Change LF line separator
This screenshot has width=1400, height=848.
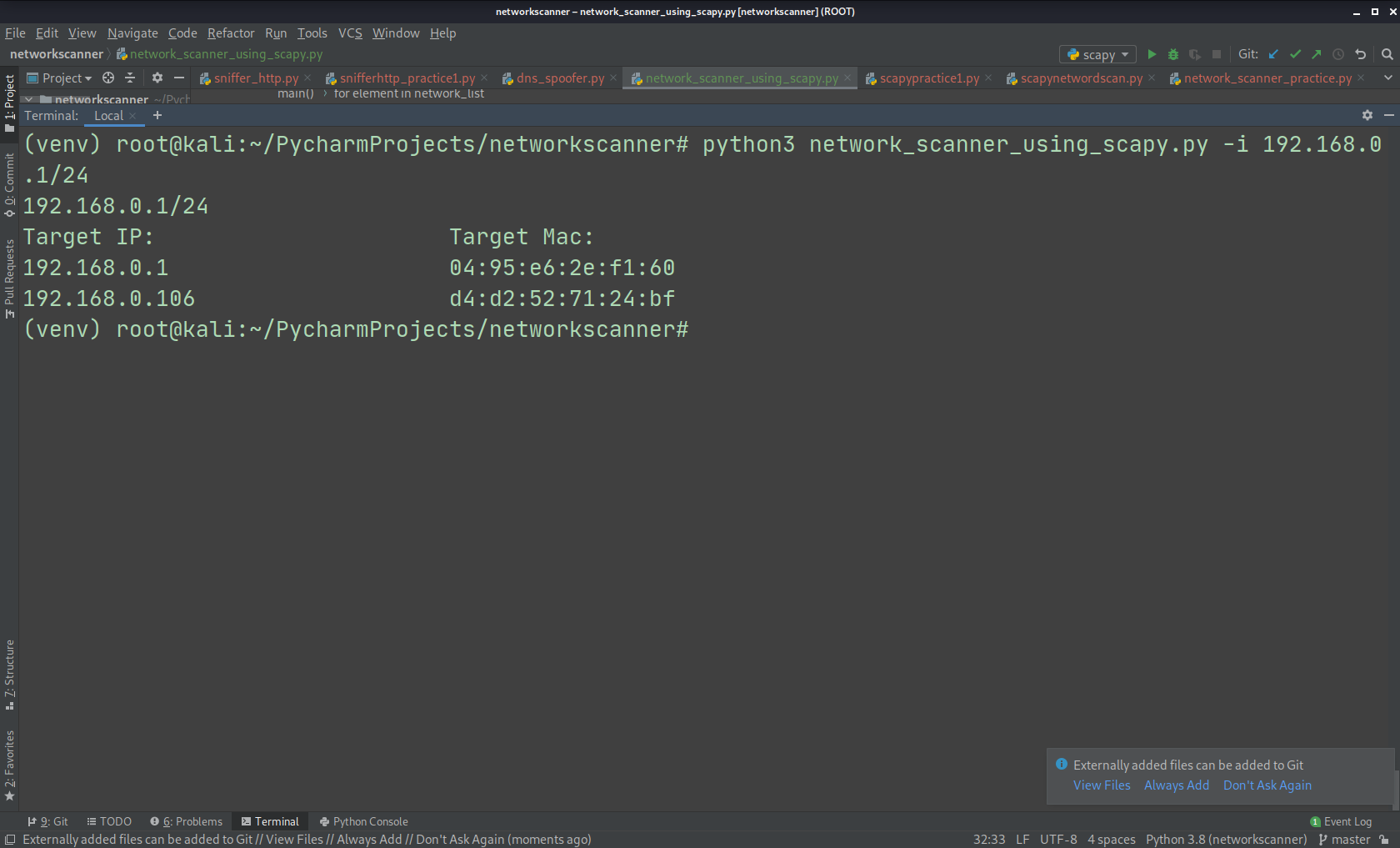click(1022, 840)
